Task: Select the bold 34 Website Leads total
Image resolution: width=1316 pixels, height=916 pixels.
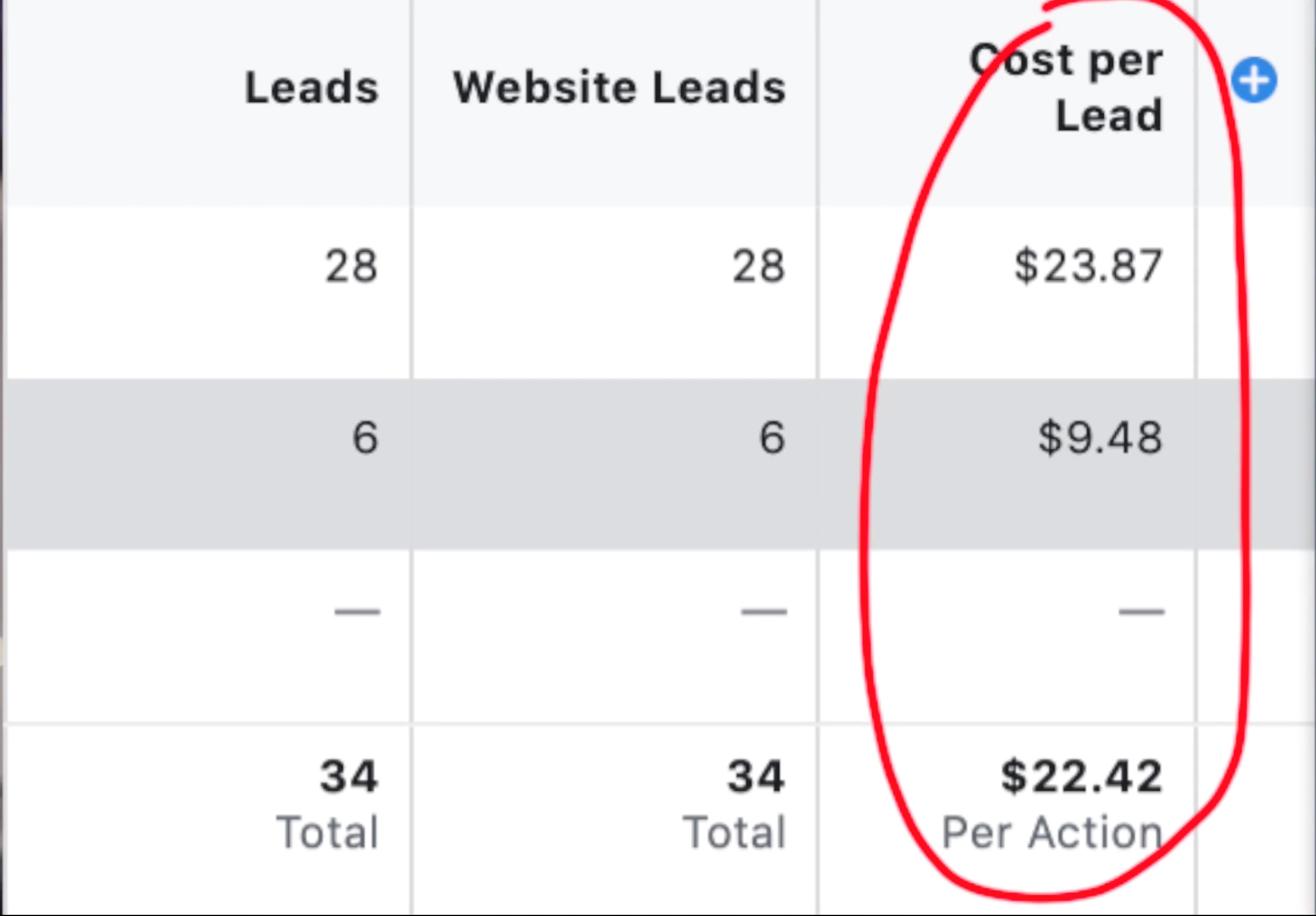Action: coord(755,777)
